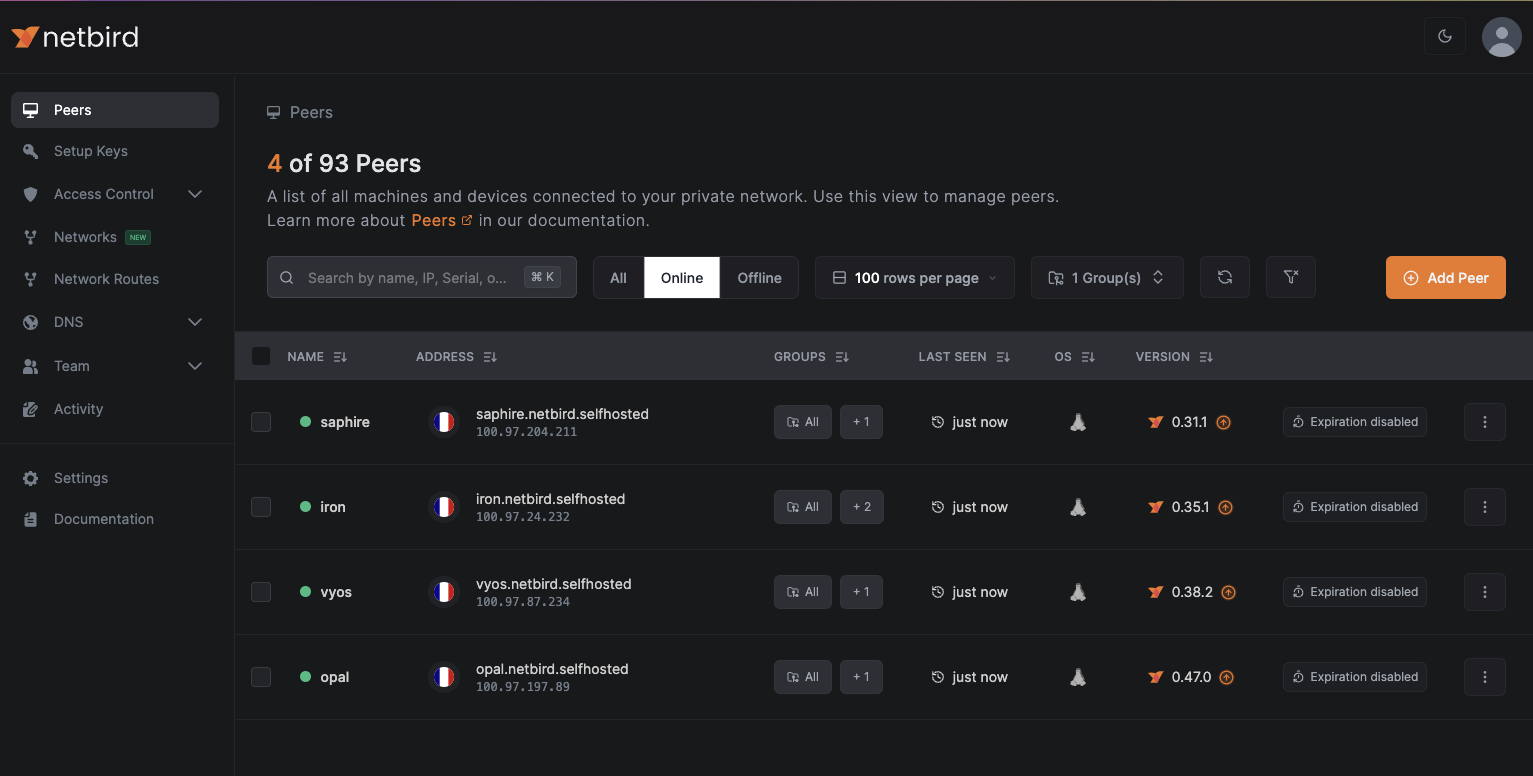This screenshot has width=1533, height=776.
Task: Open the 100 rows per page dropdown
Action: [x=914, y=278]
